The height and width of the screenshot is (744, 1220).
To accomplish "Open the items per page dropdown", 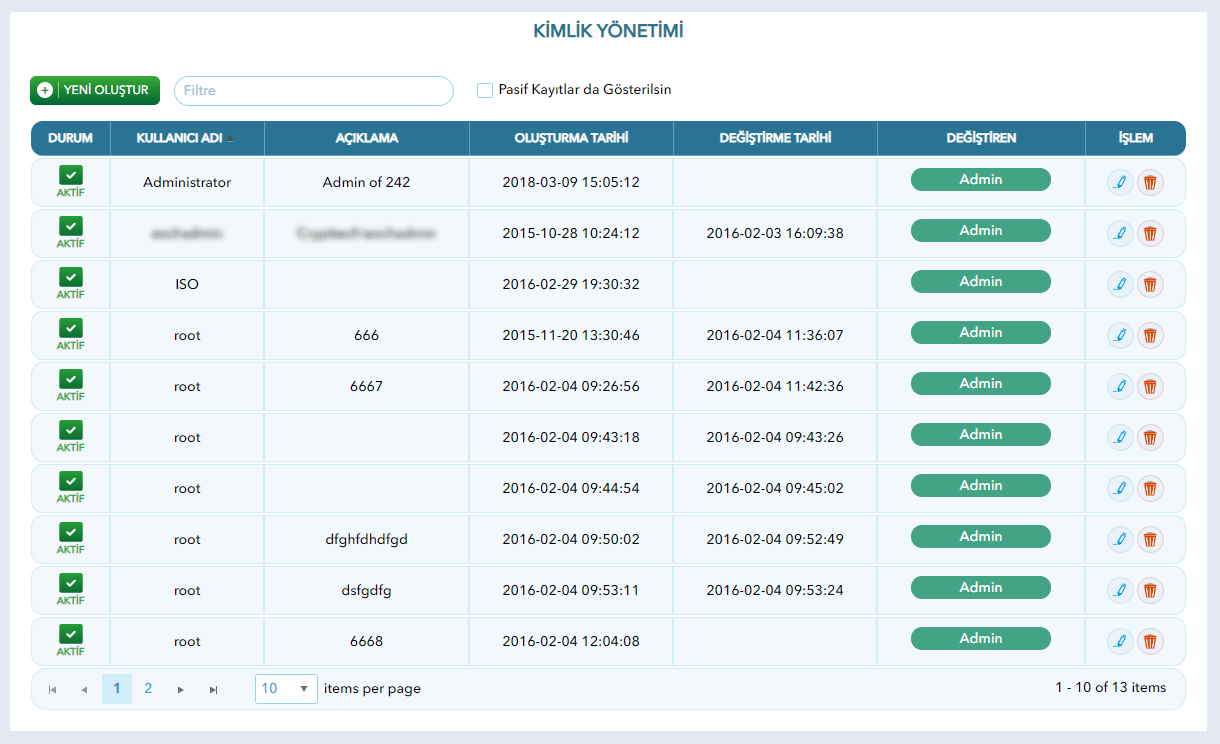I will point(286,689).
